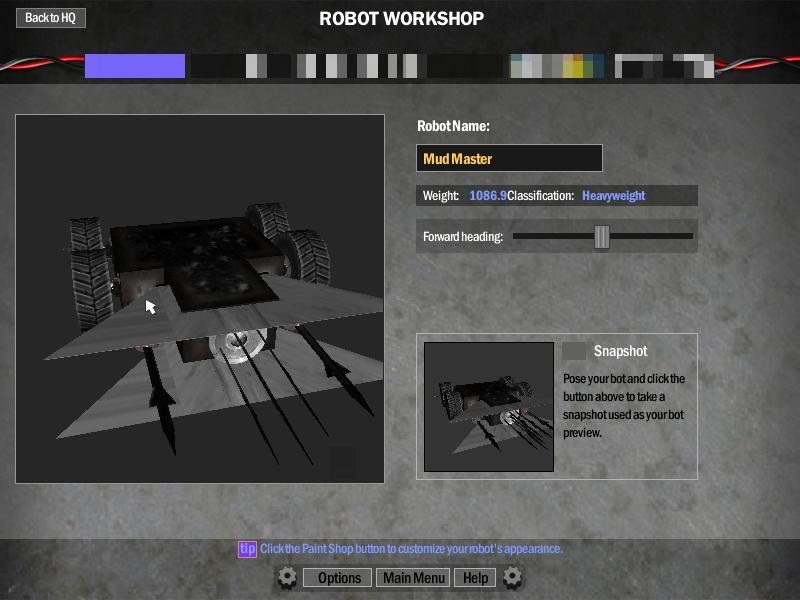Click the Paint Shop tip sentence
800x600 pixels.
[411, 549]
